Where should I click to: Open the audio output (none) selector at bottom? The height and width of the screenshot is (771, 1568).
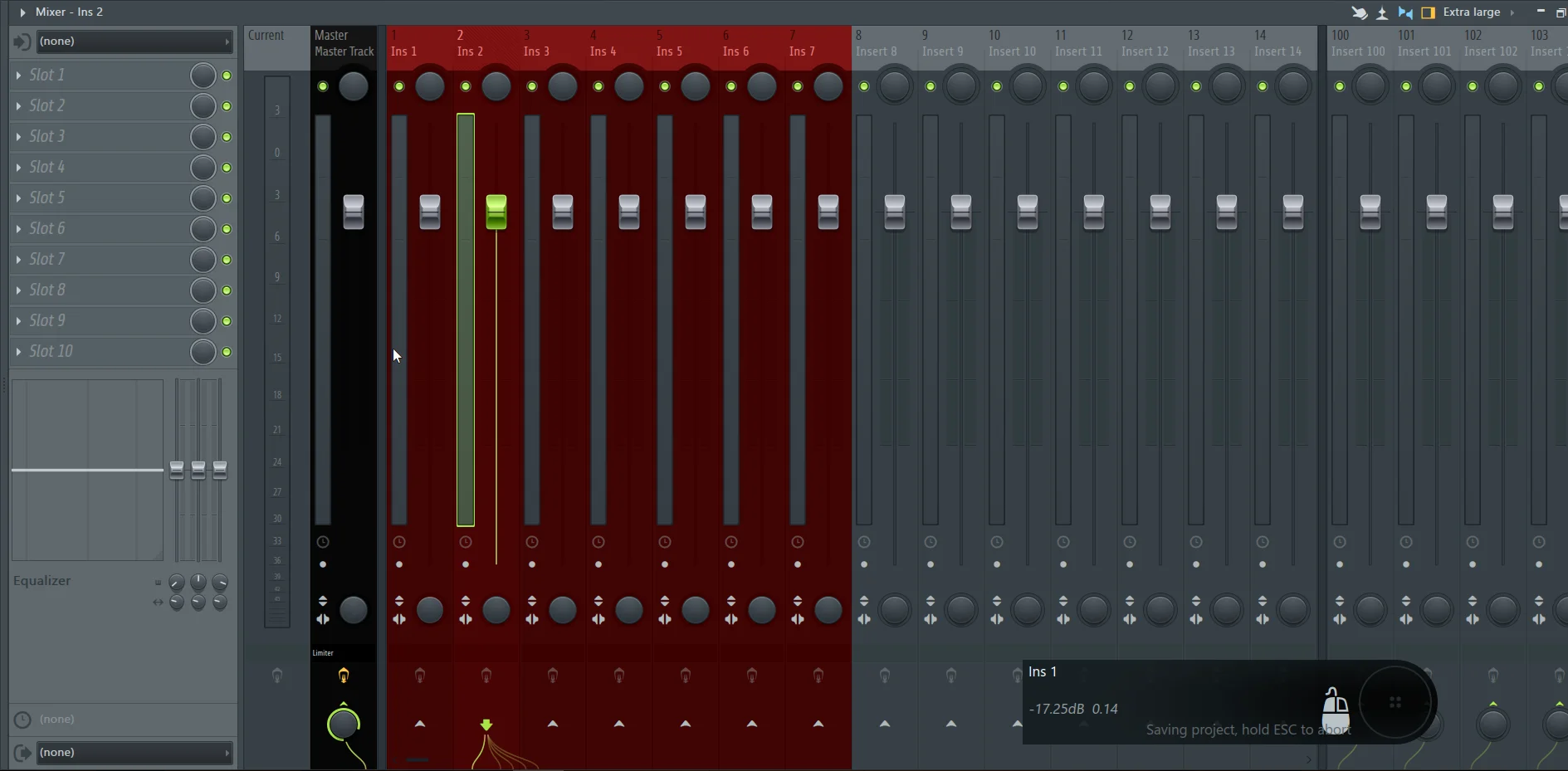[134, 753]
